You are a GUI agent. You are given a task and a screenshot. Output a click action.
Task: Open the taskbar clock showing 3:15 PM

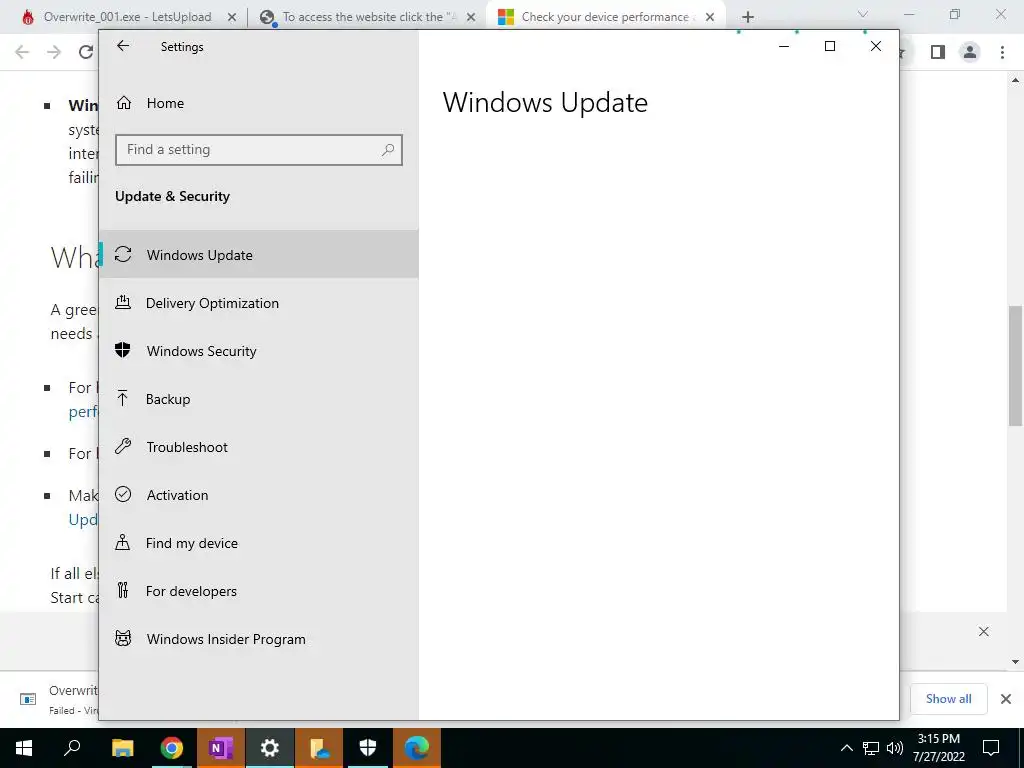938,748
